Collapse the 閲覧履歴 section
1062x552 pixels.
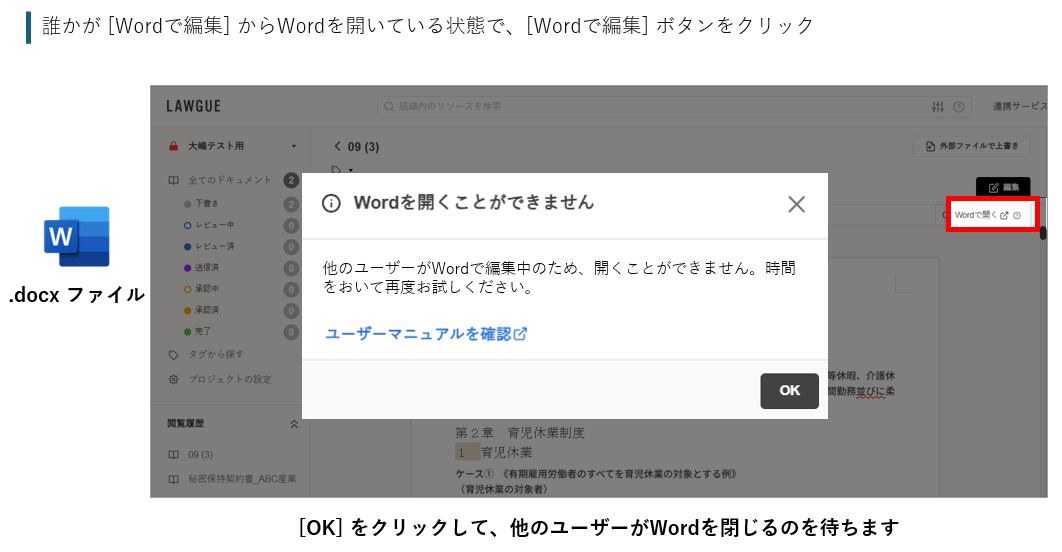point(294,424)
